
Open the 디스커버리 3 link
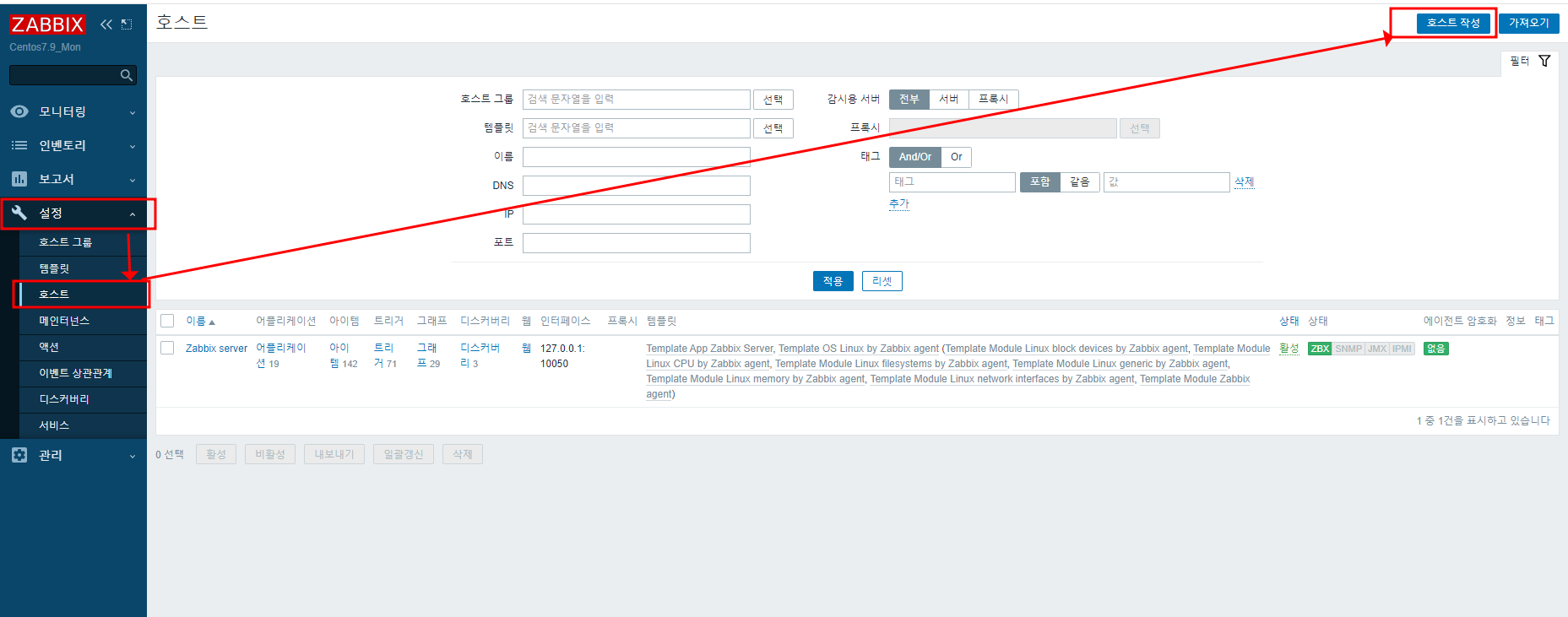480,355
